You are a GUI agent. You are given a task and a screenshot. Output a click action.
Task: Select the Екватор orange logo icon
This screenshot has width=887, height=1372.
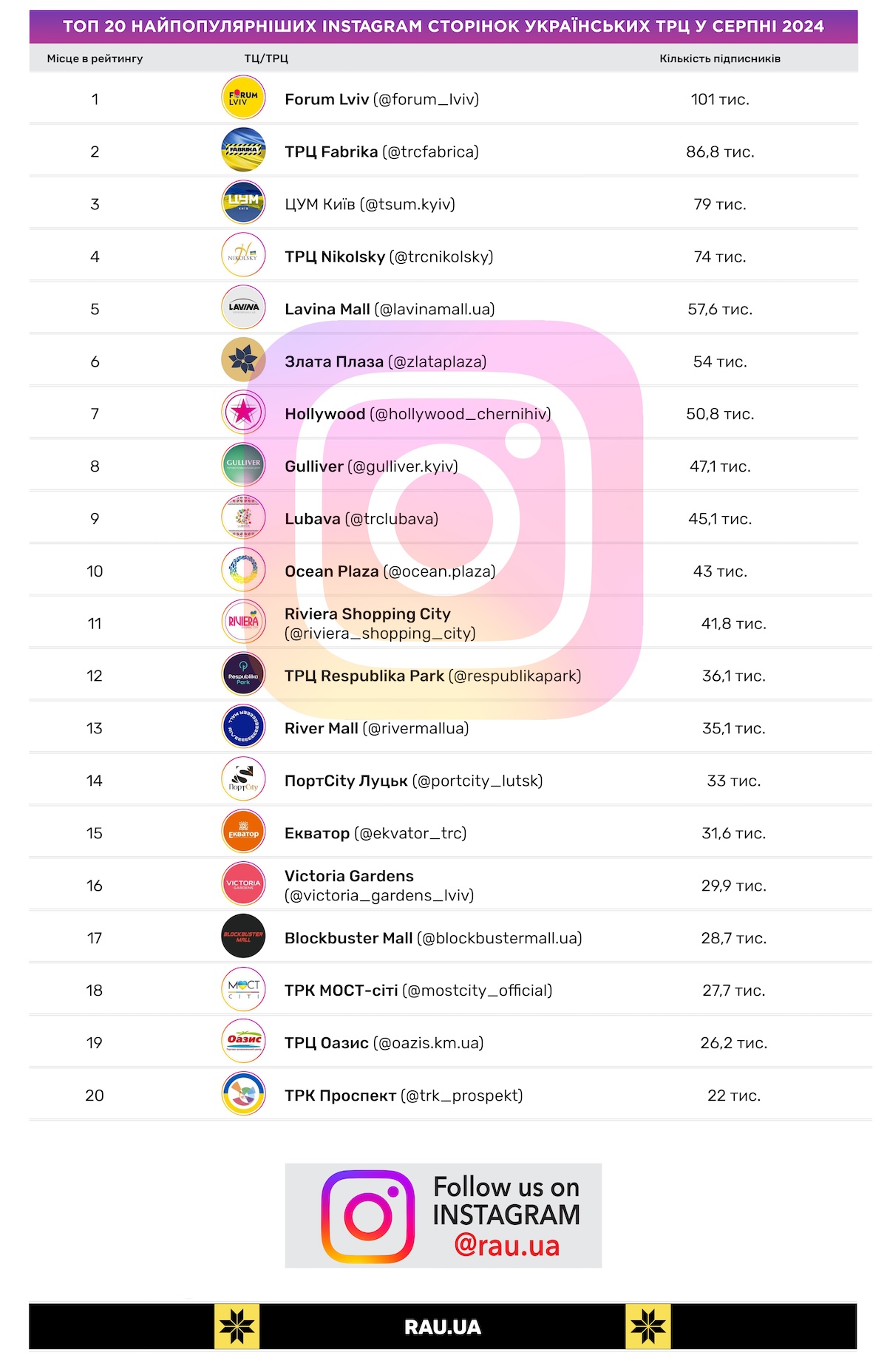tap(243, 832)
